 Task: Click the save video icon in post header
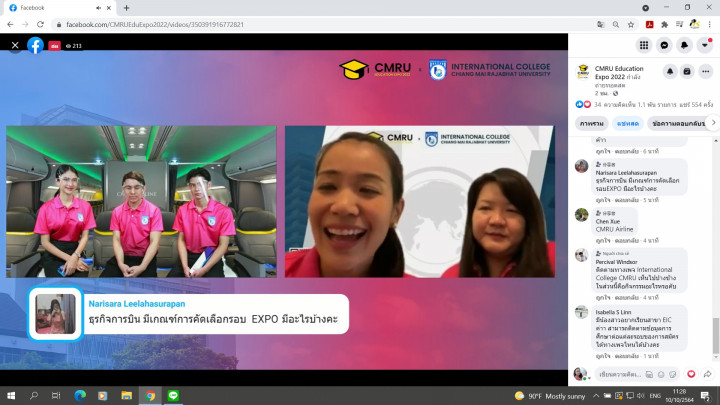click(x=687, y=71)
